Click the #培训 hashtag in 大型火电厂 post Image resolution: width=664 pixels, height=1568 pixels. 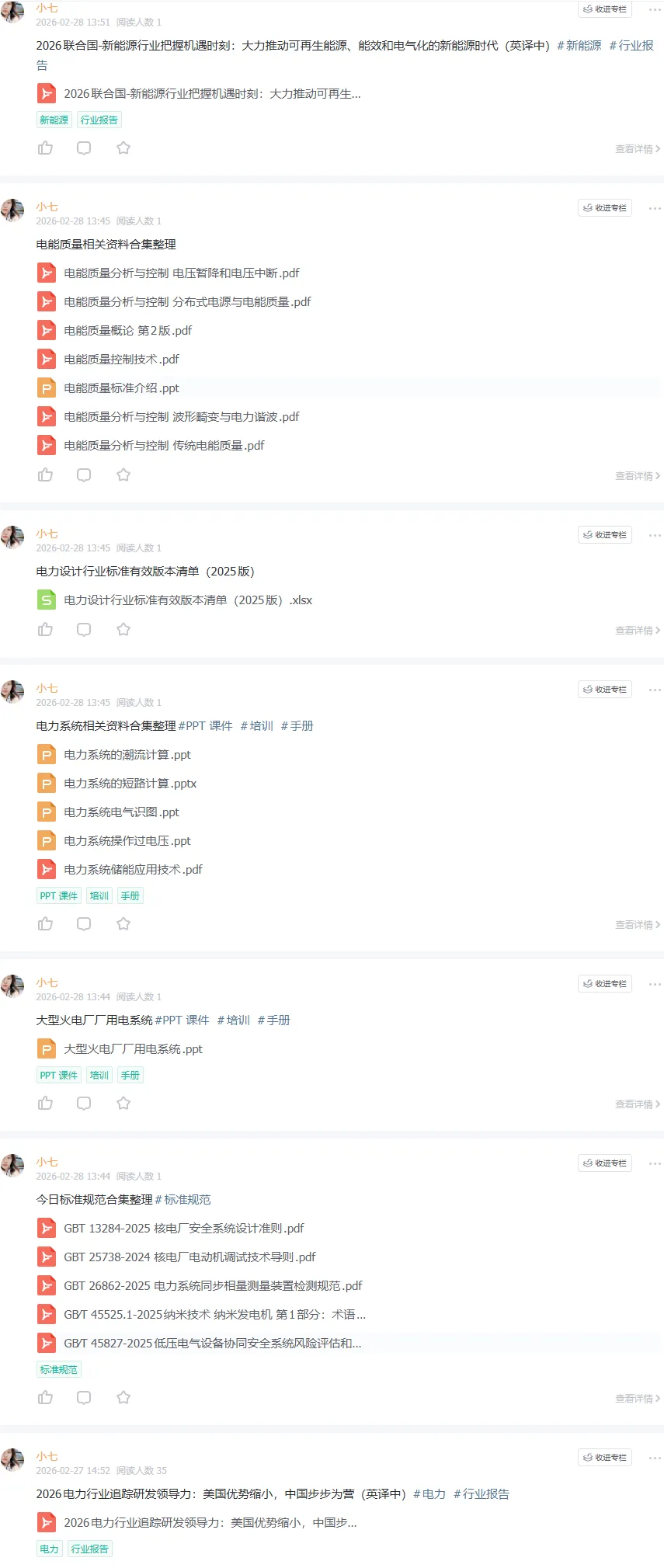234,1020
